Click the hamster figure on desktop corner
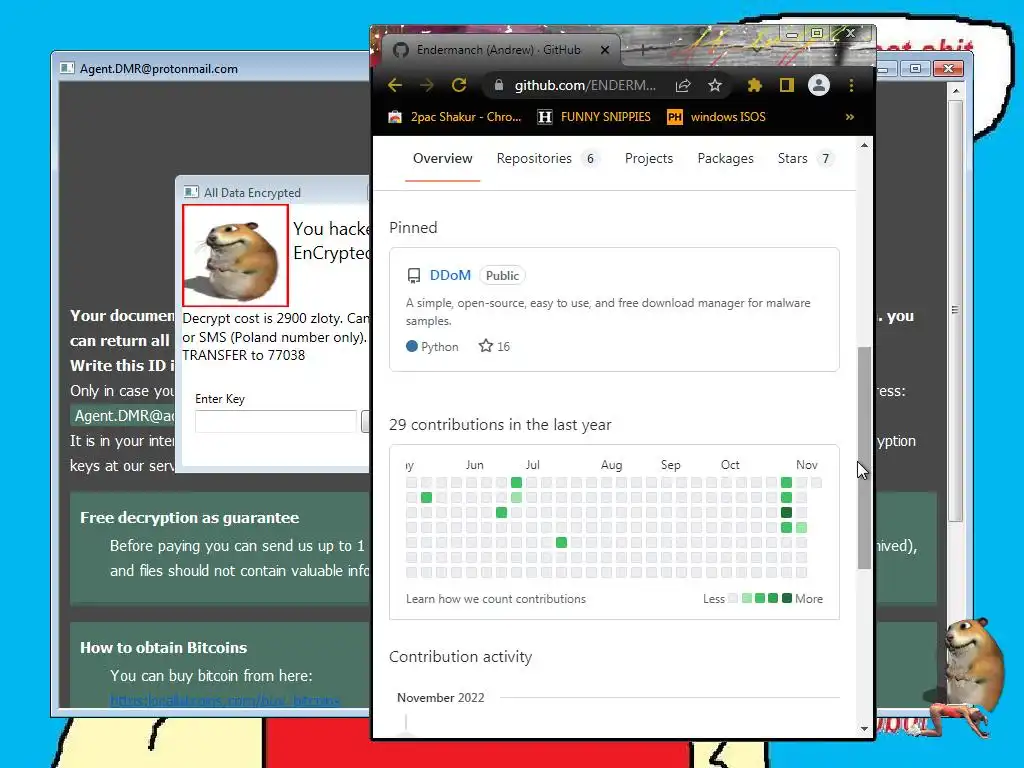Viewport: 1024px width, 768px height. (x=975, y=666)
